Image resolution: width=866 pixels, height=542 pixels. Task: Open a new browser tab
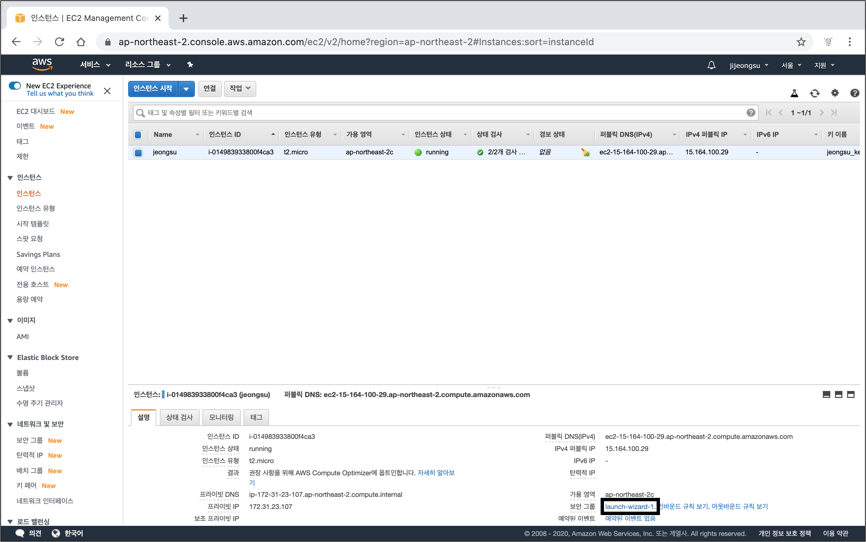(183, 18)
